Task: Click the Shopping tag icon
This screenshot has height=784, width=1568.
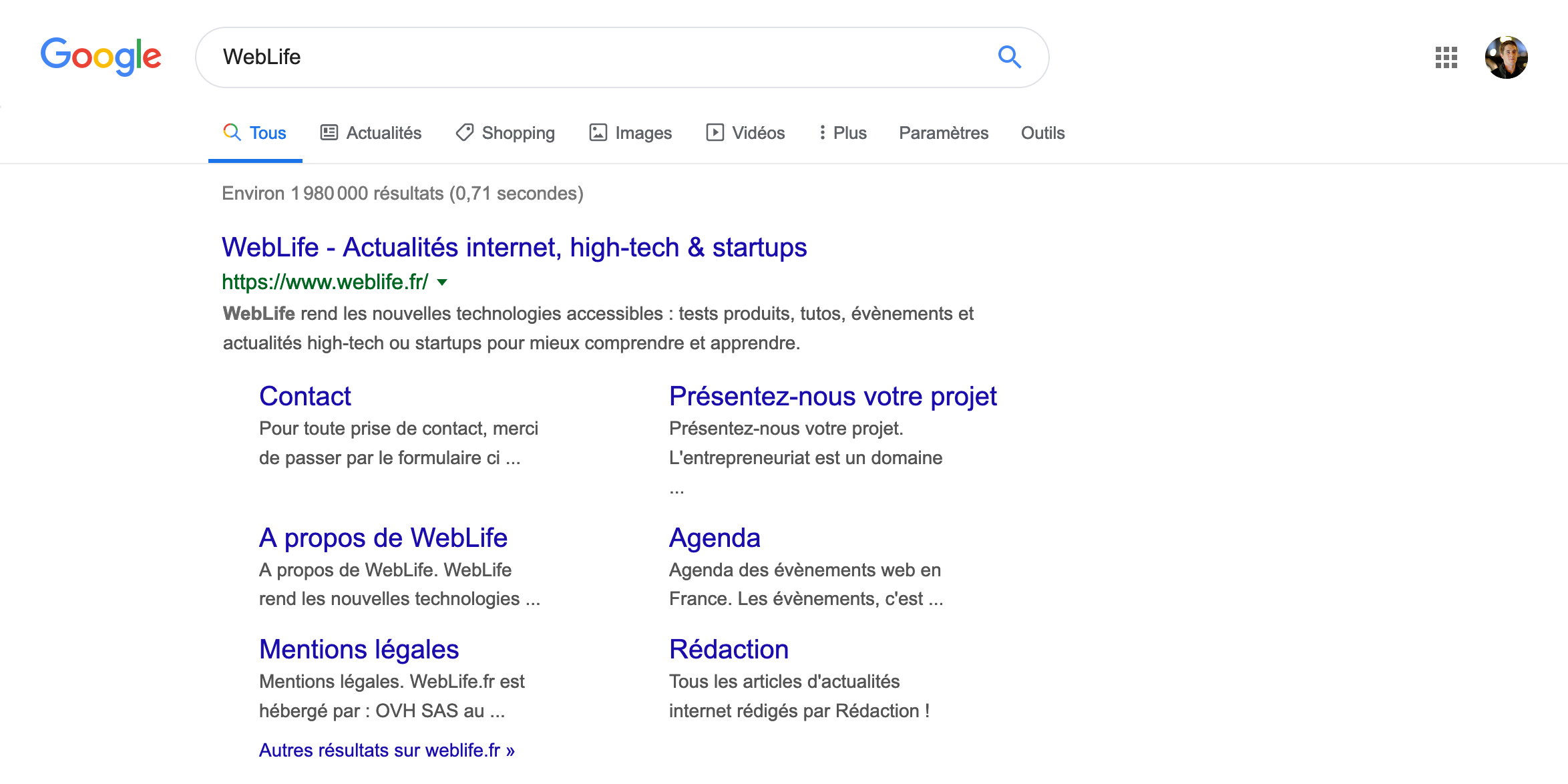Action: (465, 132)
